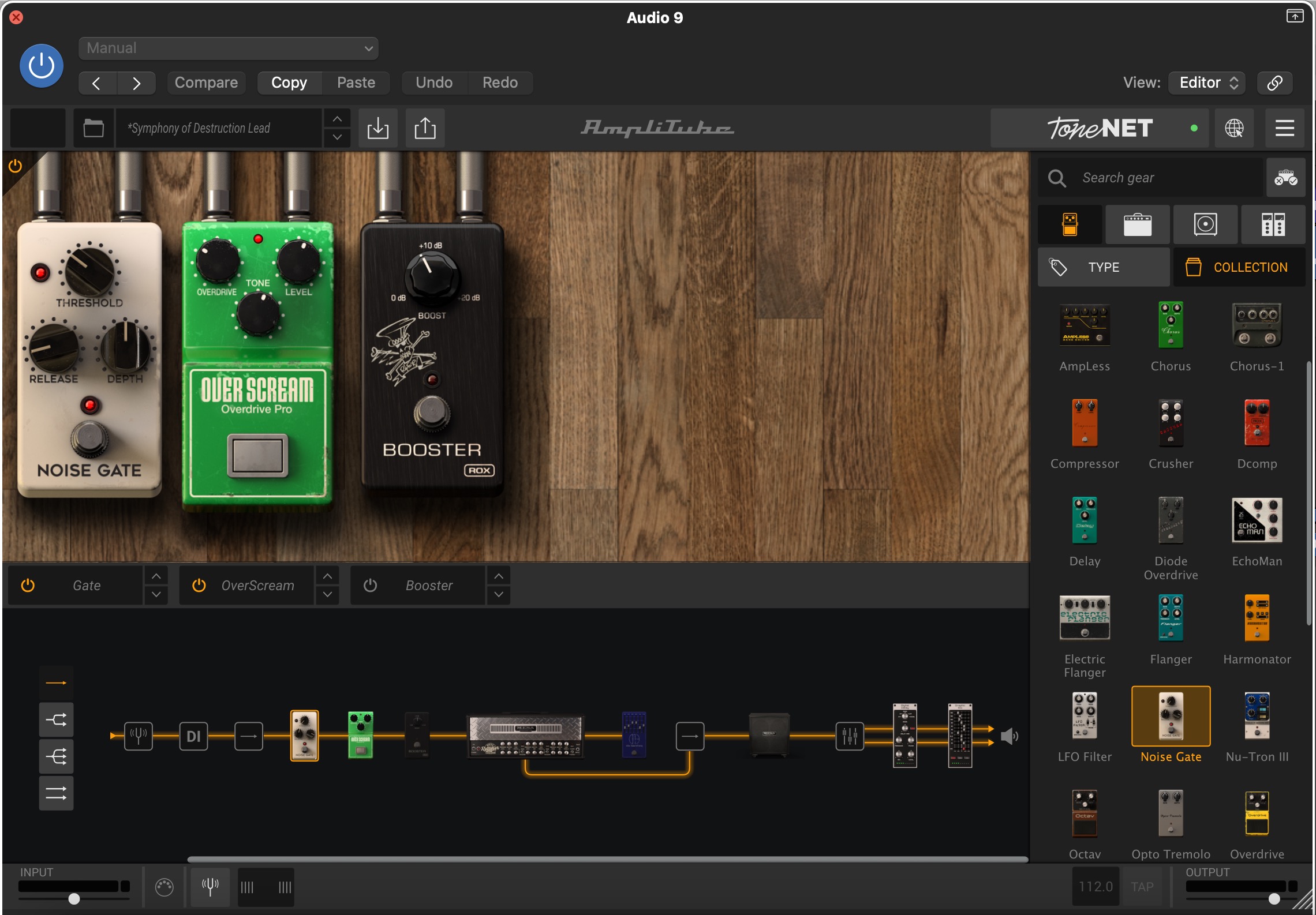Select OverScream pedal in signal chain
The width and height of the screenshot is (1316, 915).
361,735
